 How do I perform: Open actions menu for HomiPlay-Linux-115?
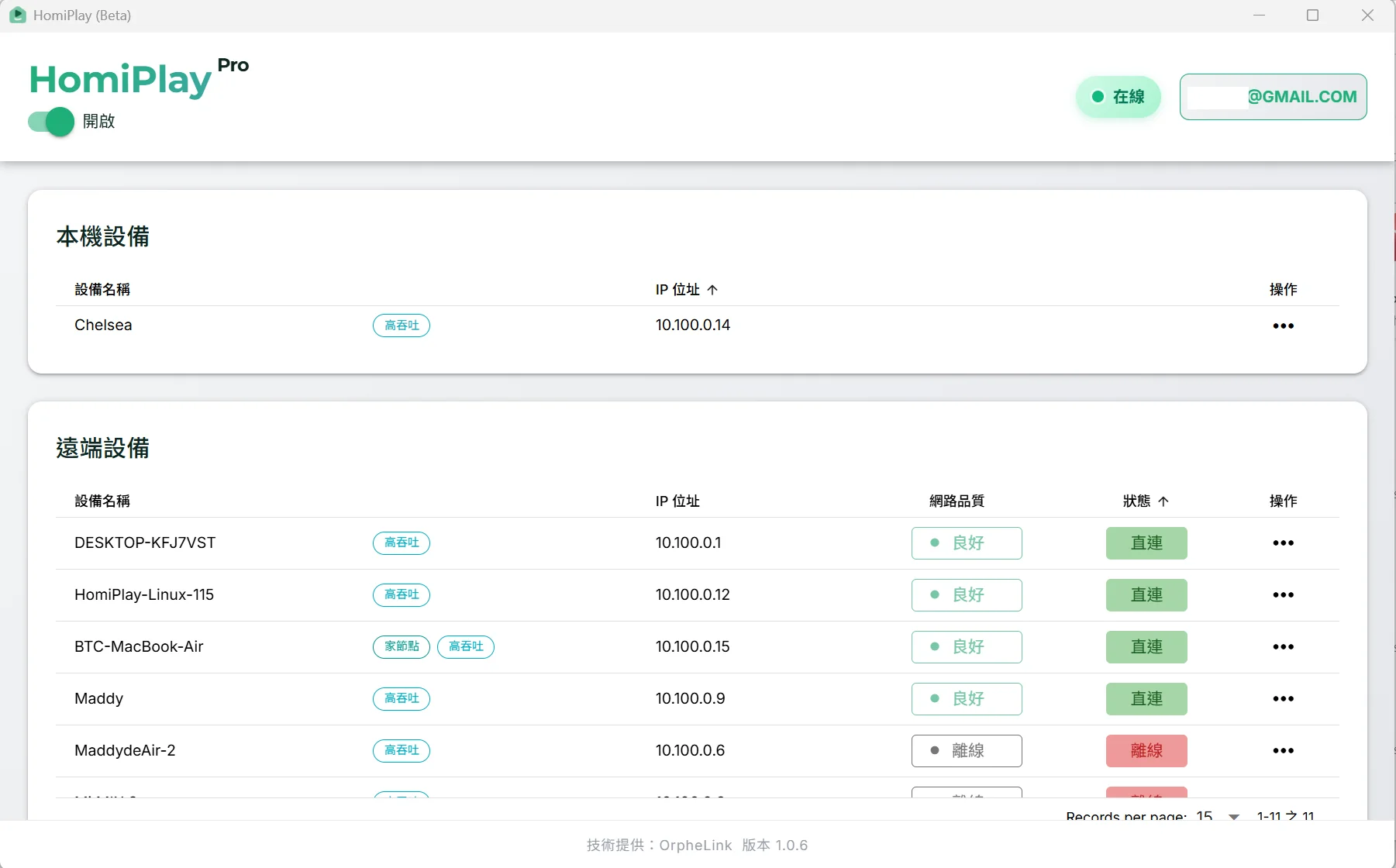point(1283,595)
